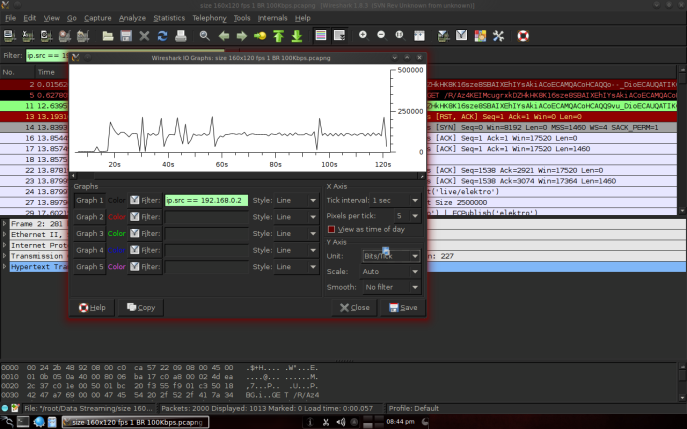Viewport: 687px width, 429px height.
Task: Toggle Graph 1 button
Action: (90, 200)
